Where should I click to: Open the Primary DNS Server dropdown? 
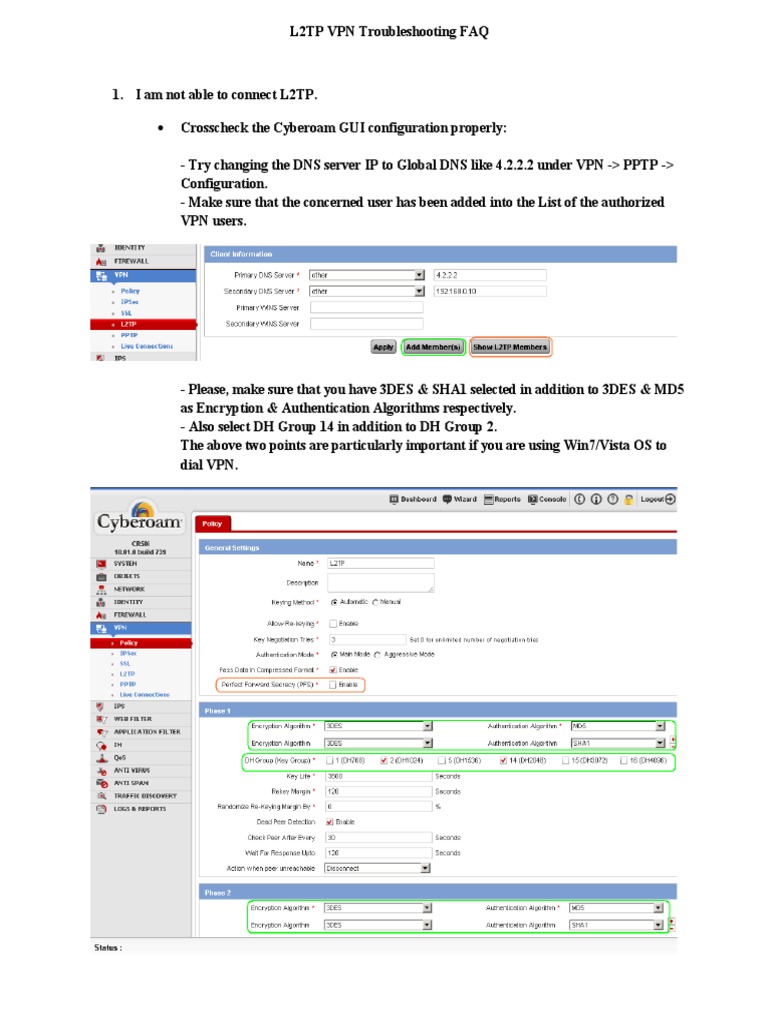[367, 275]
